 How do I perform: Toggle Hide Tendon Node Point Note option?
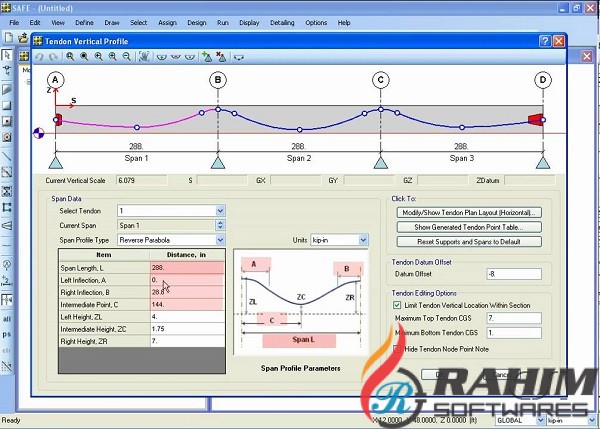[397, 349]
